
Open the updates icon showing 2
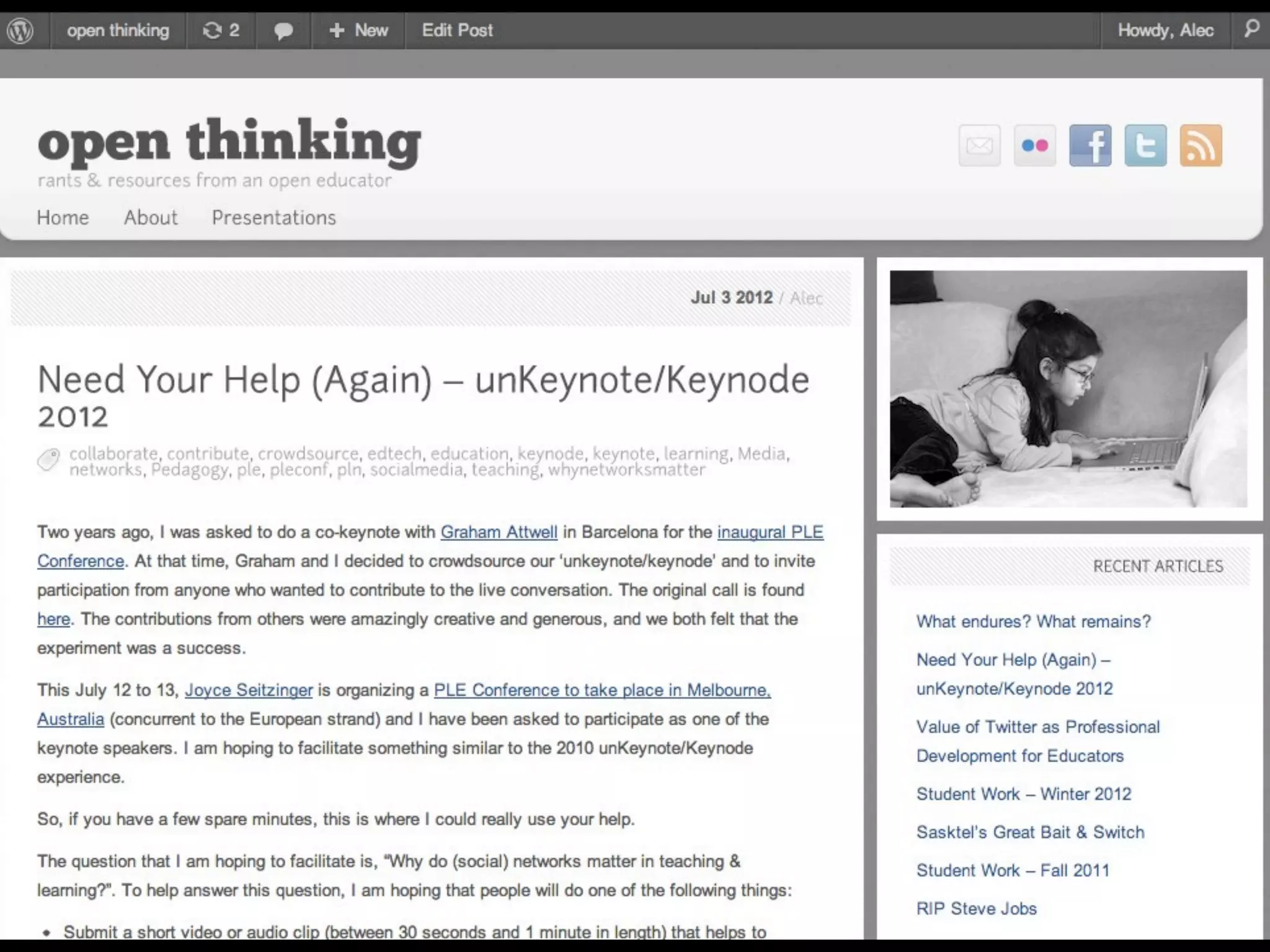click(221, 30)
